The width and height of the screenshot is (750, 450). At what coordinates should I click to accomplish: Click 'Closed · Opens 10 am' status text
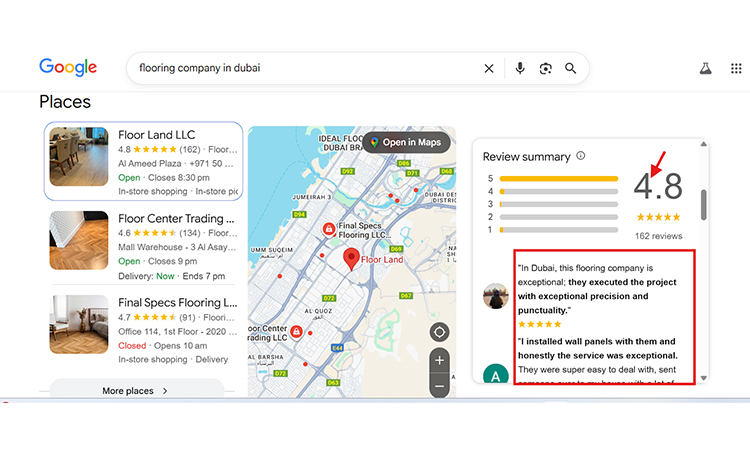click(163, 346)
